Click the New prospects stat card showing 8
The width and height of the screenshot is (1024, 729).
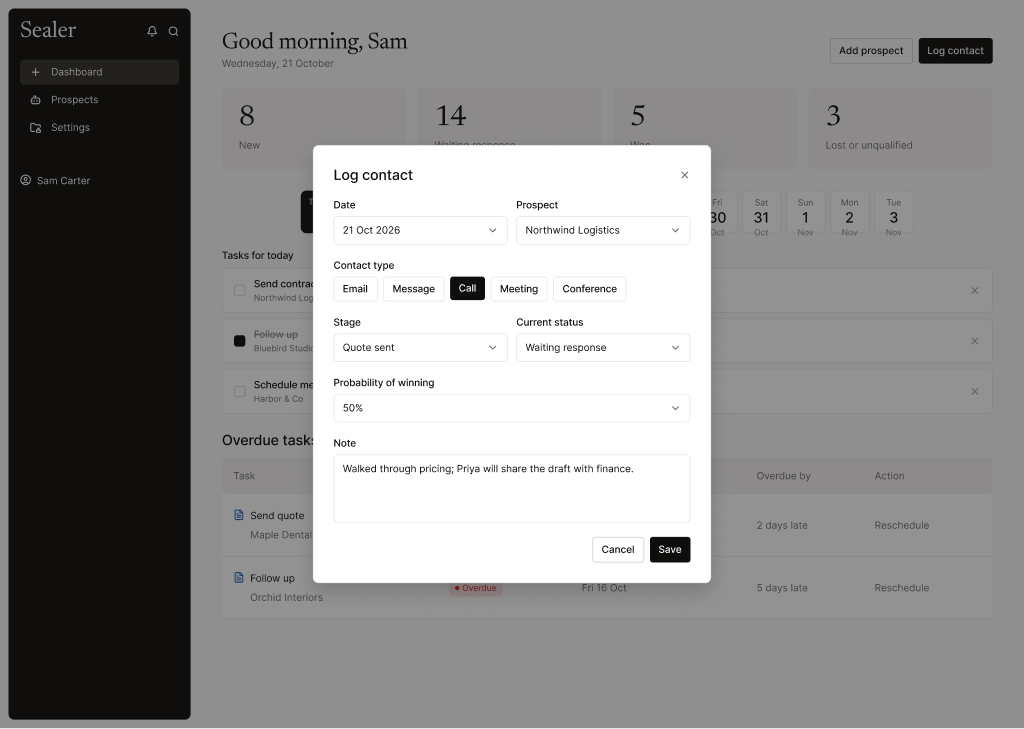pyautogui.click(x=313, y=128)
